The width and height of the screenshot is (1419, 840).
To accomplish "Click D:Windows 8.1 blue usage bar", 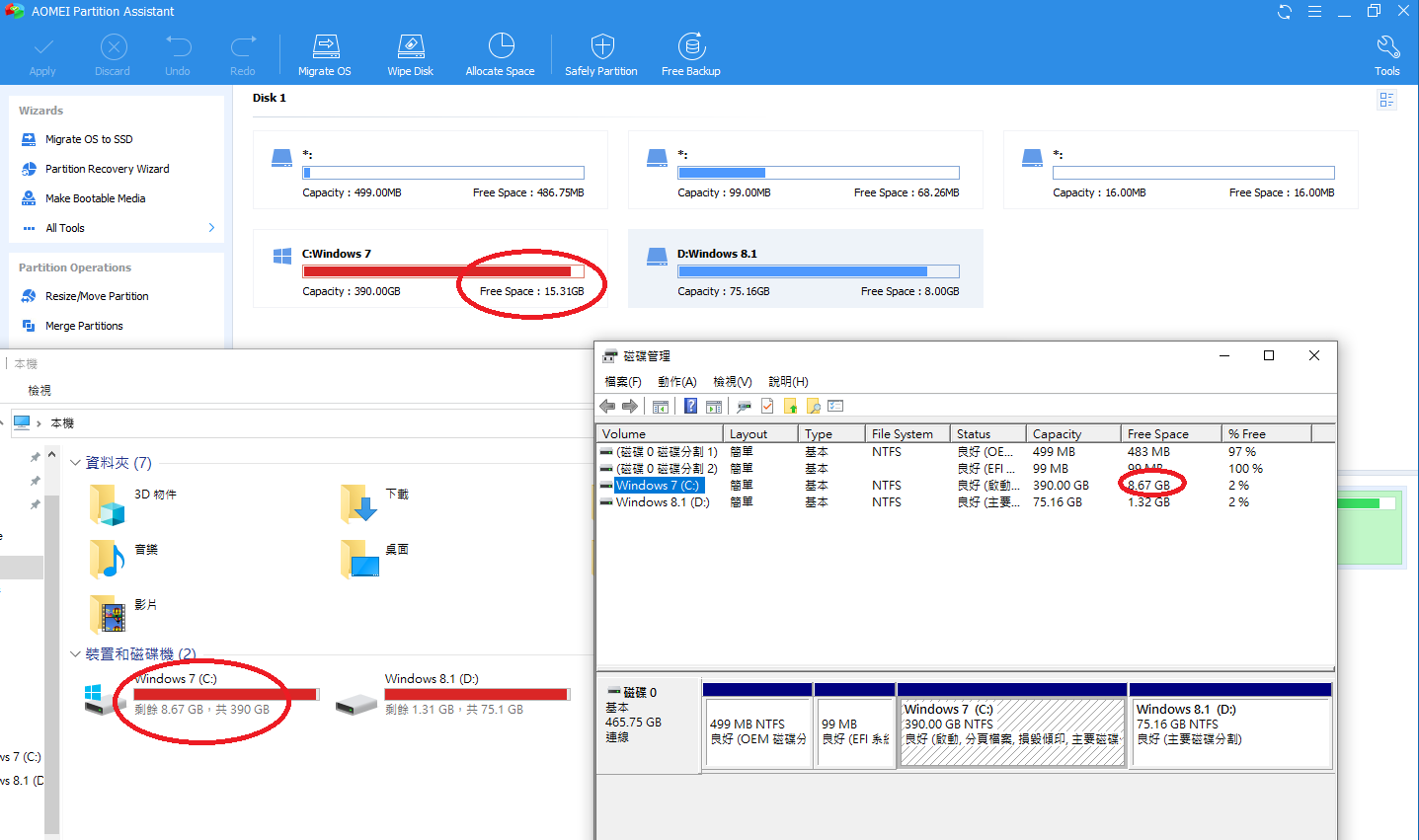I will click(819, 271).
